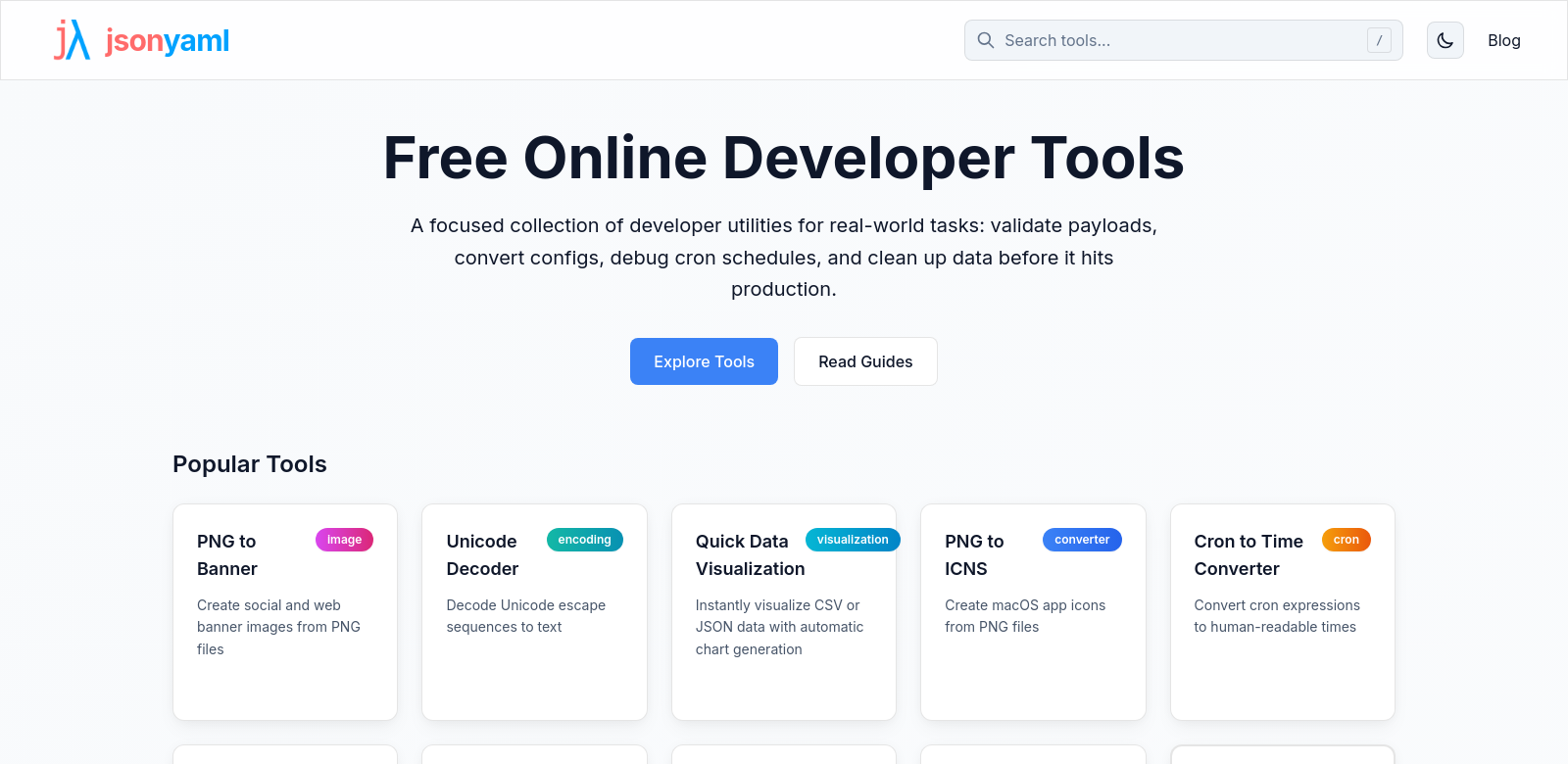Screen dimensions: 1568x764
Task: Click the Read Guides button
Action: pyautogui.click(x=865, y=361)
